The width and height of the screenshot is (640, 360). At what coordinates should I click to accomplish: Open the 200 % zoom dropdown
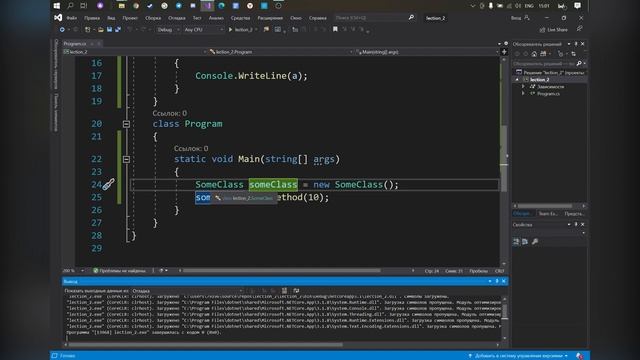(x=73, y=271)
